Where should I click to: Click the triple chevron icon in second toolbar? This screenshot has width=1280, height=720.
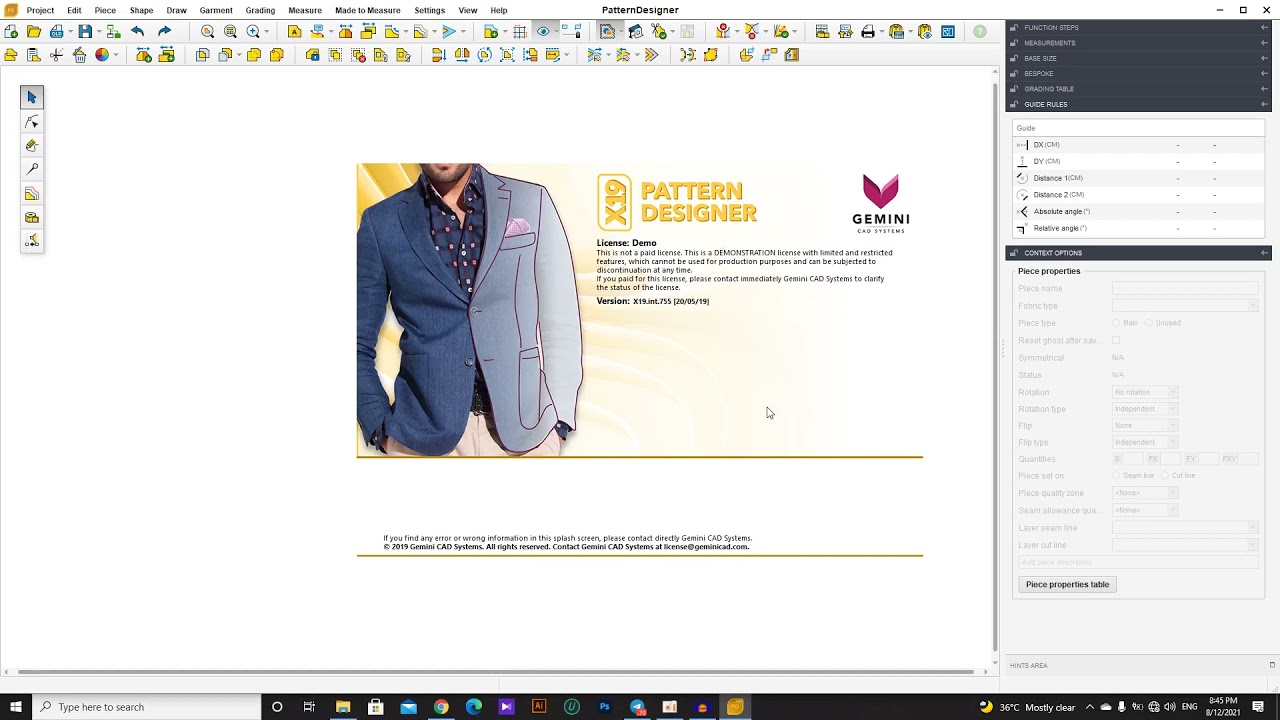click(651, 55)
